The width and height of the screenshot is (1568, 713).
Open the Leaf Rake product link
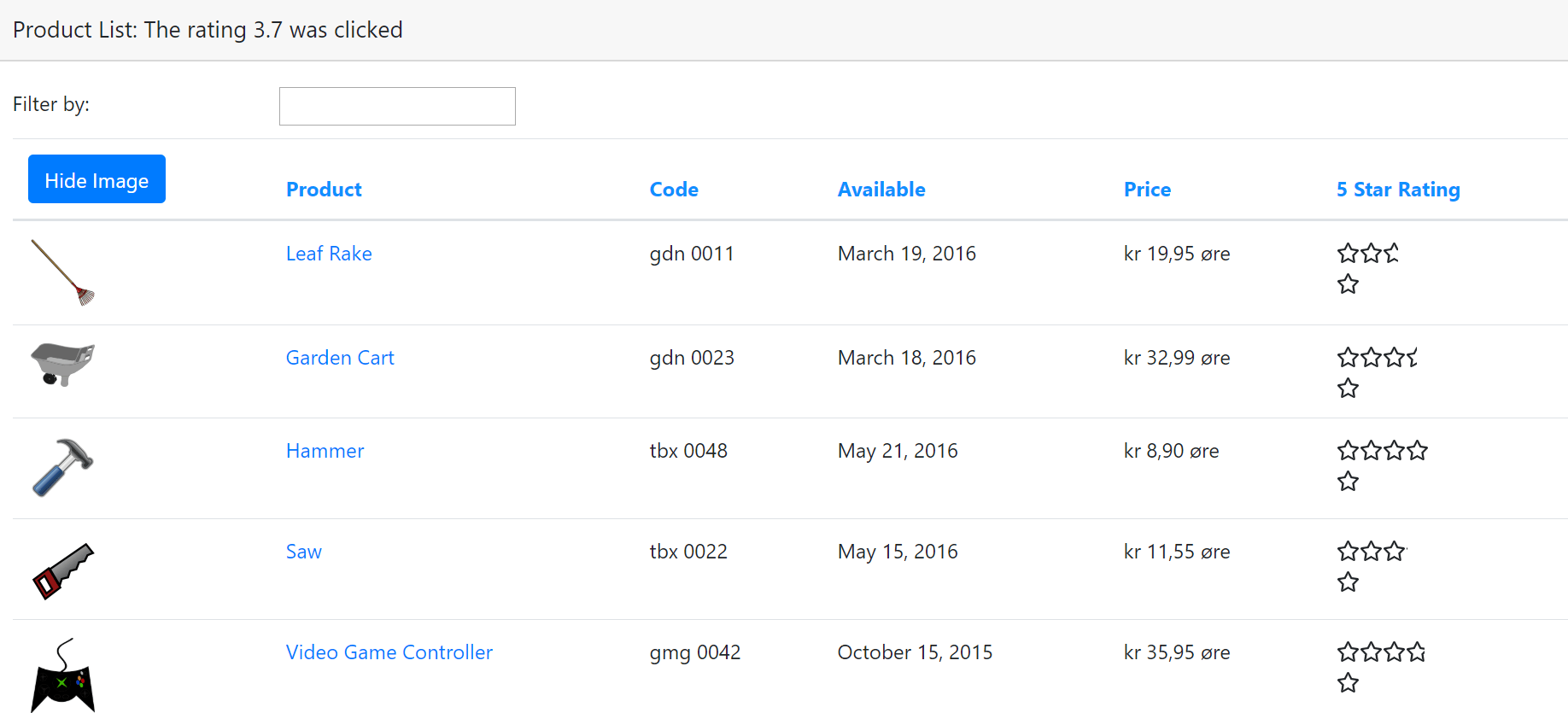329,254
